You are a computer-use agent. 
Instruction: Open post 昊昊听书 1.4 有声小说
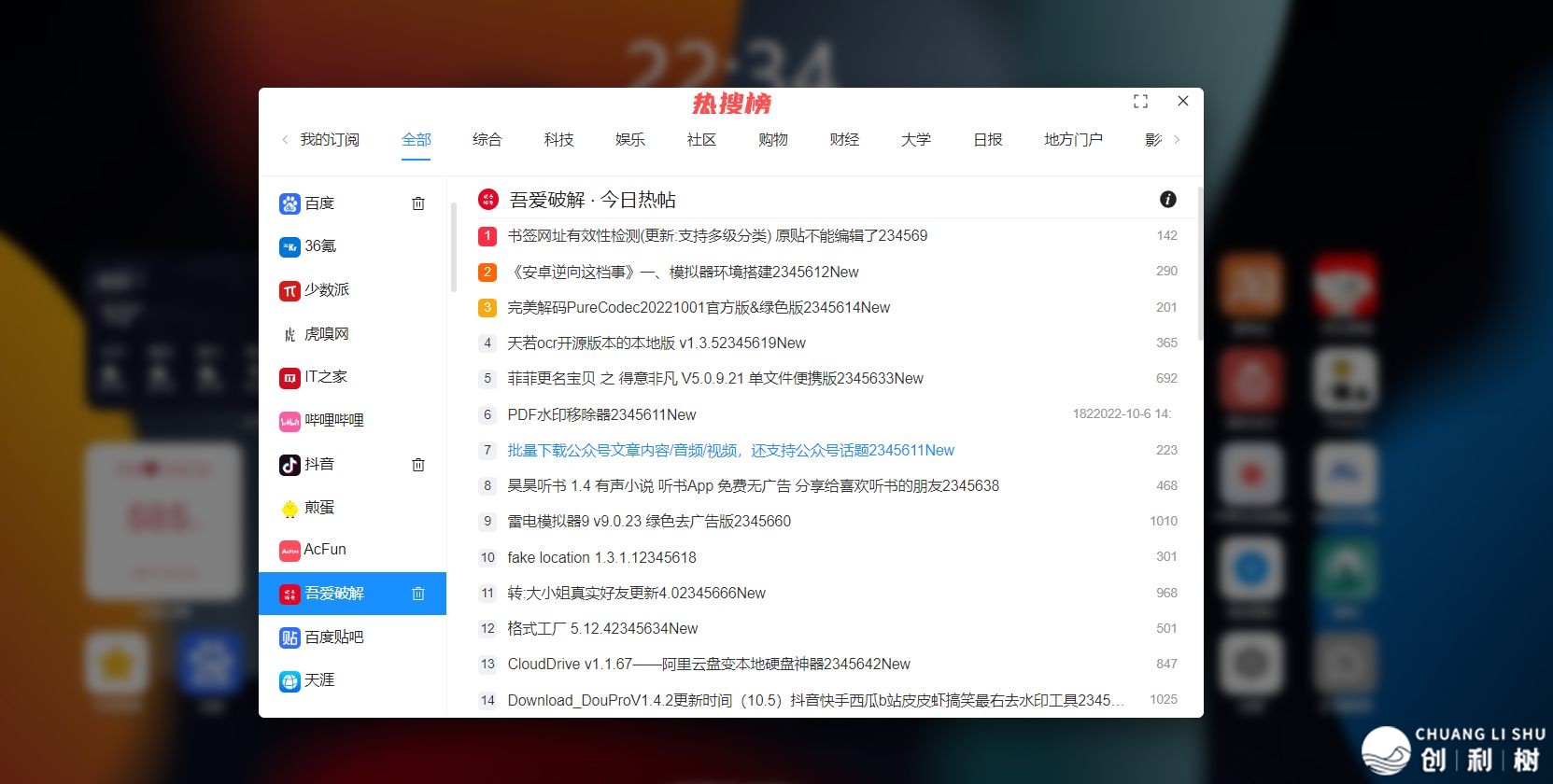tap(753, 486)
